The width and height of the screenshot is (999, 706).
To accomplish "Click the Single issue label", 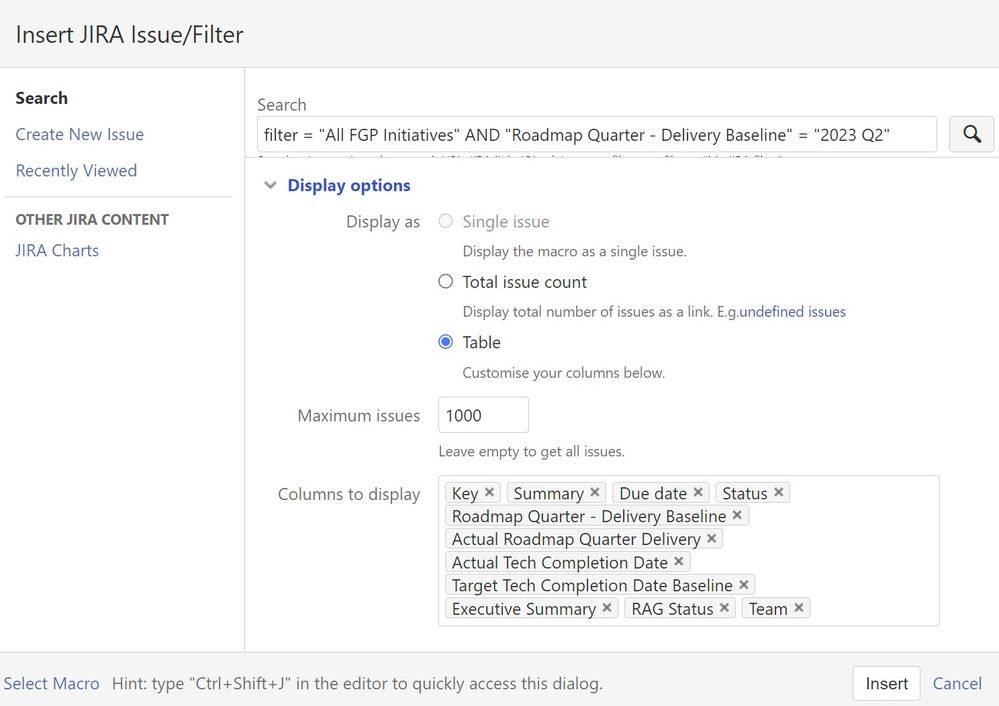I will tap(506, 221).
